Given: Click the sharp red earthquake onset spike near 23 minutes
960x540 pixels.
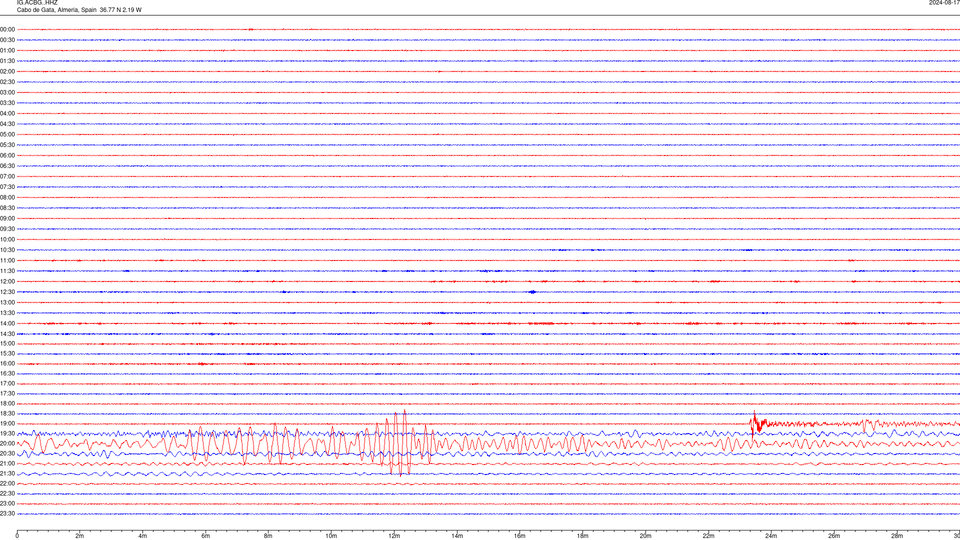Looking at the screenshot, I should pyautogui.click(x=754, y=422).
